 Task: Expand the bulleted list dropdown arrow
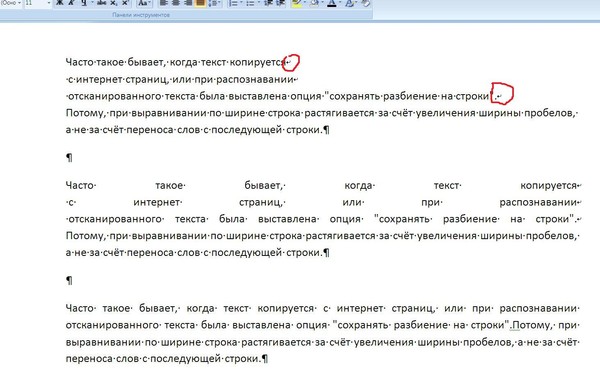click(x=259, y=3)
